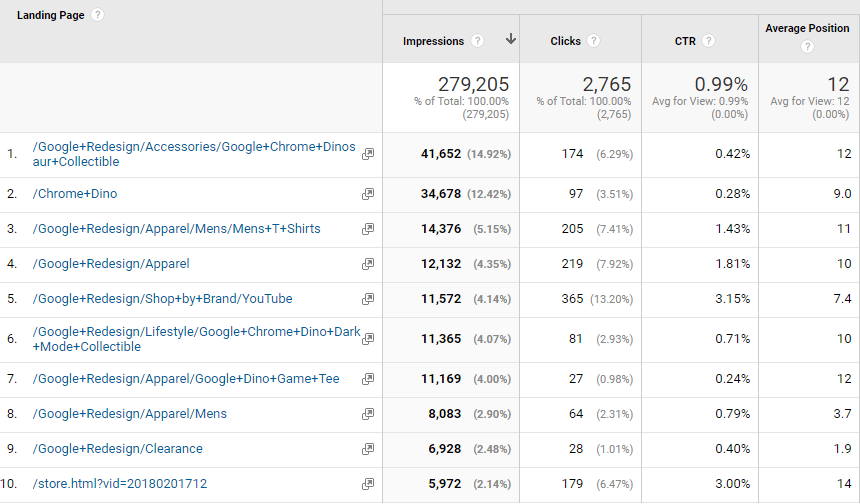Sort table by Clicks header
Image resolution: width=860 pixels, height=504 pixels.
coord(565,41)
